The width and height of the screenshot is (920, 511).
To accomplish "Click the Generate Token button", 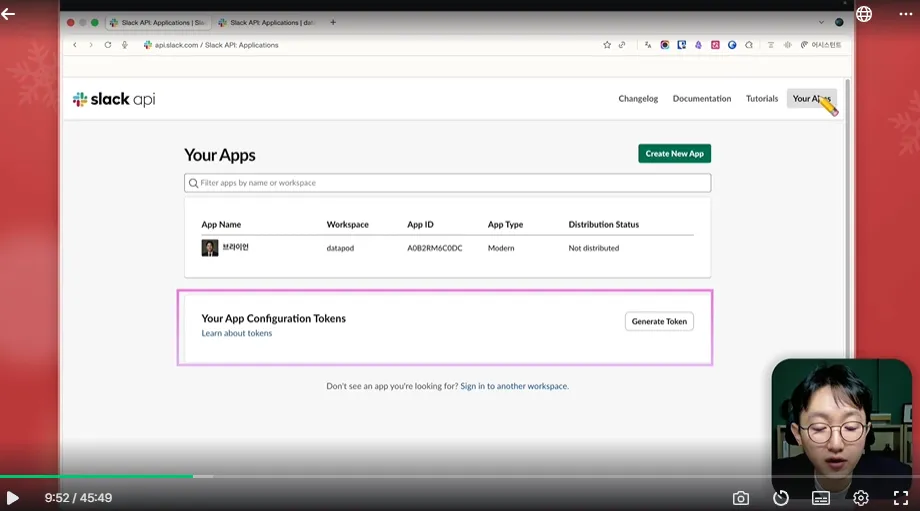I will pos(659,322).
